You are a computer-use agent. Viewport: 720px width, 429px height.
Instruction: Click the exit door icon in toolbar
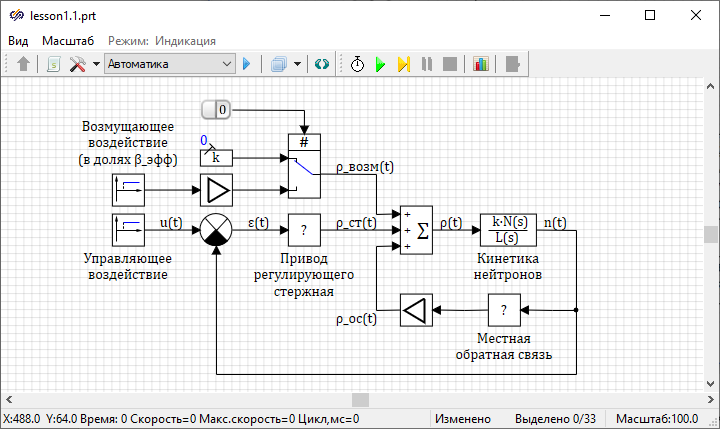point(512,64)
